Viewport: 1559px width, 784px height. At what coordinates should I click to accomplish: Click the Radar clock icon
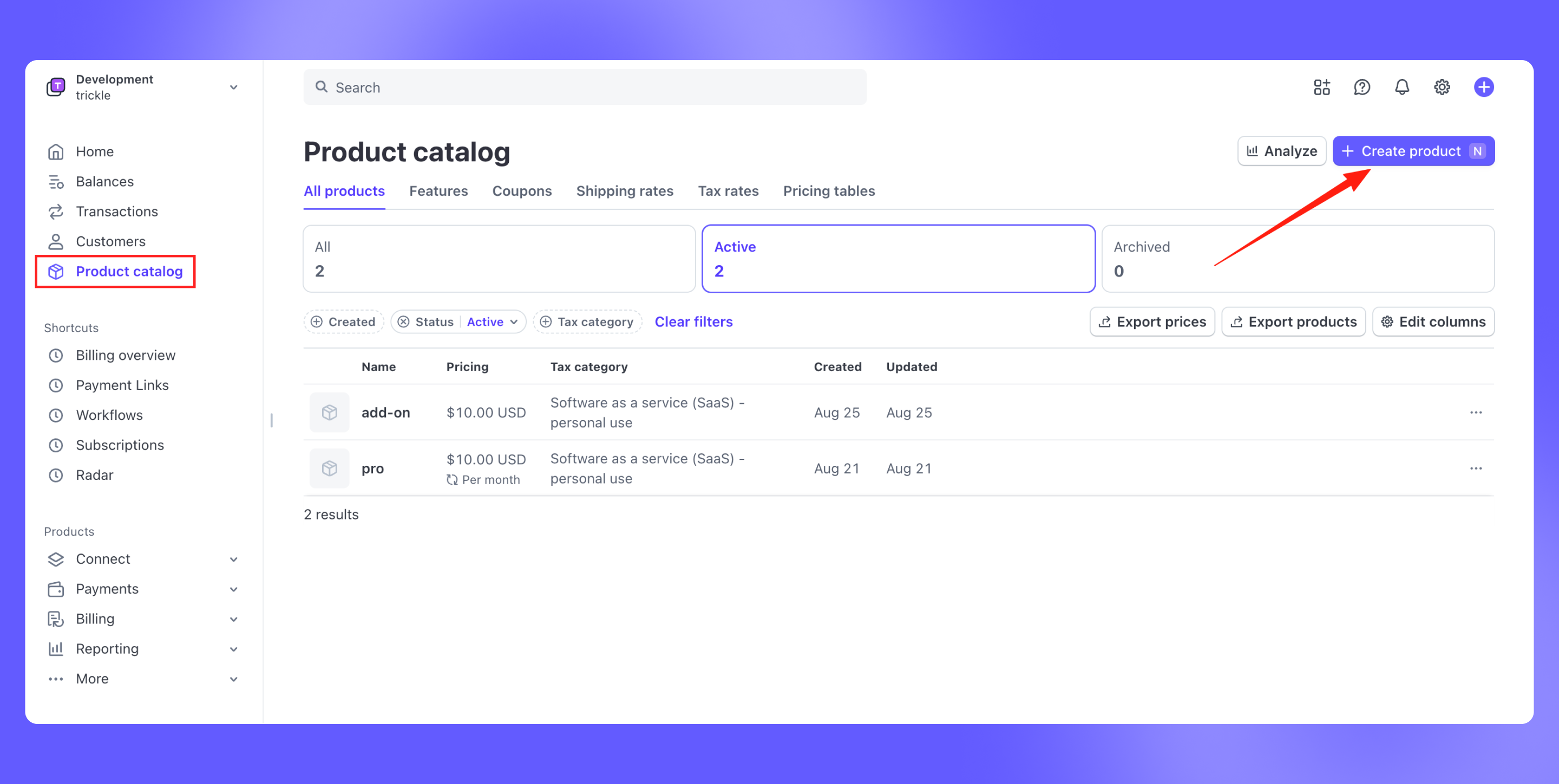pos(56,475)
